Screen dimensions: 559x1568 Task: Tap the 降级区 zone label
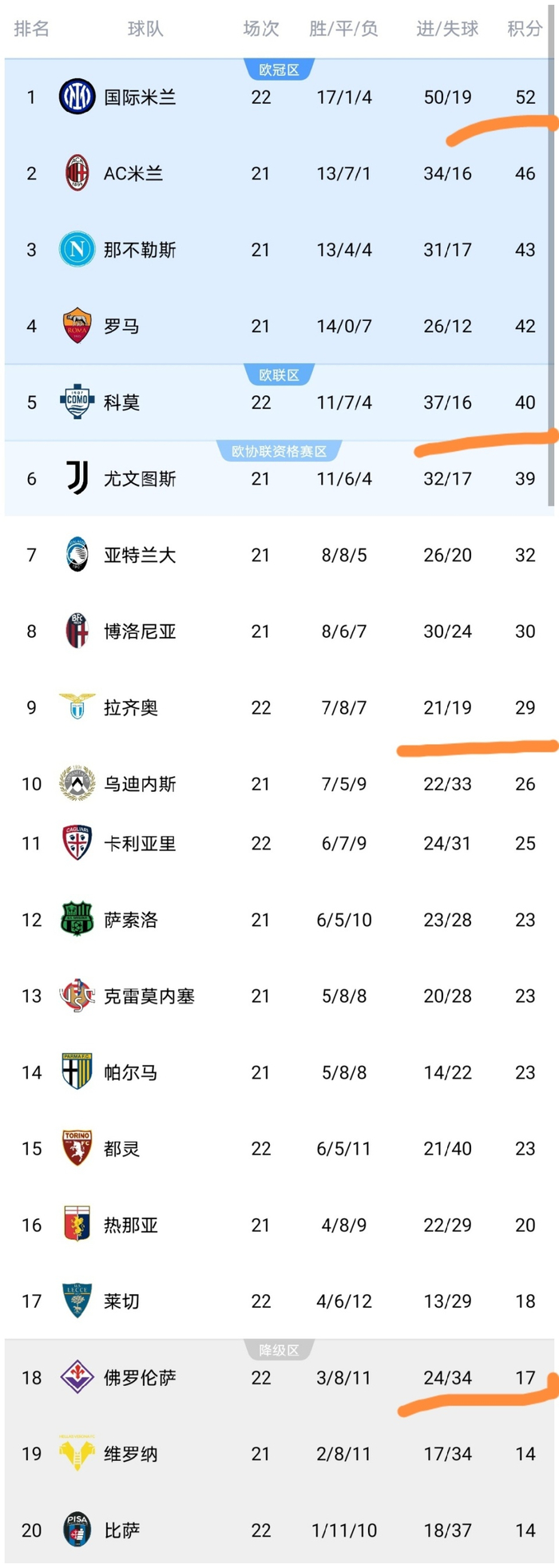pyautogui.click(x=279, y=1350)
